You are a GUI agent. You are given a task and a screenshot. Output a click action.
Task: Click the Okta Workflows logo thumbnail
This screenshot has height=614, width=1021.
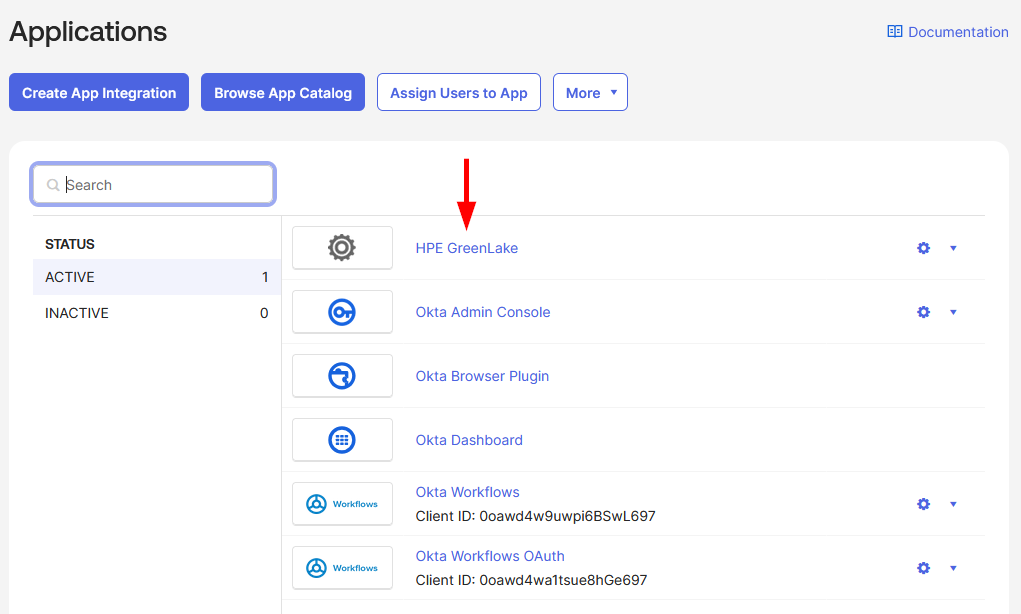click(x=342, y=504)
